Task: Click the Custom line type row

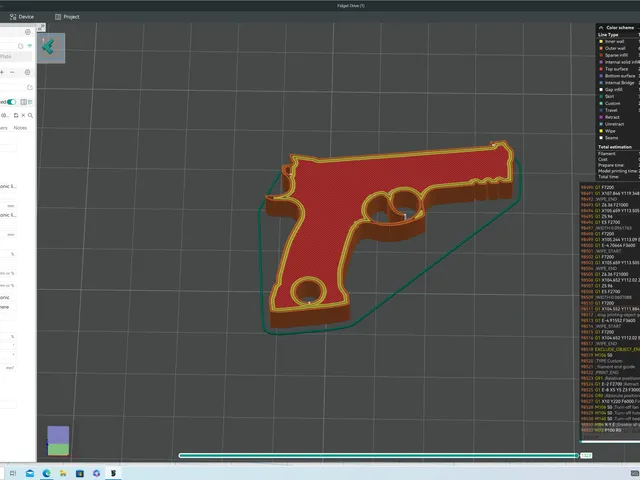Action: (618, 103)
